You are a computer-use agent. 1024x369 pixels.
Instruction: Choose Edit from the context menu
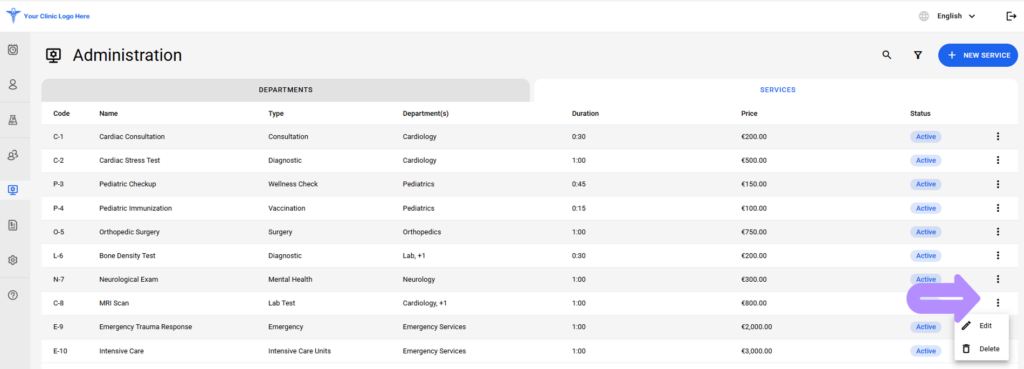click(x=981, y=325)
